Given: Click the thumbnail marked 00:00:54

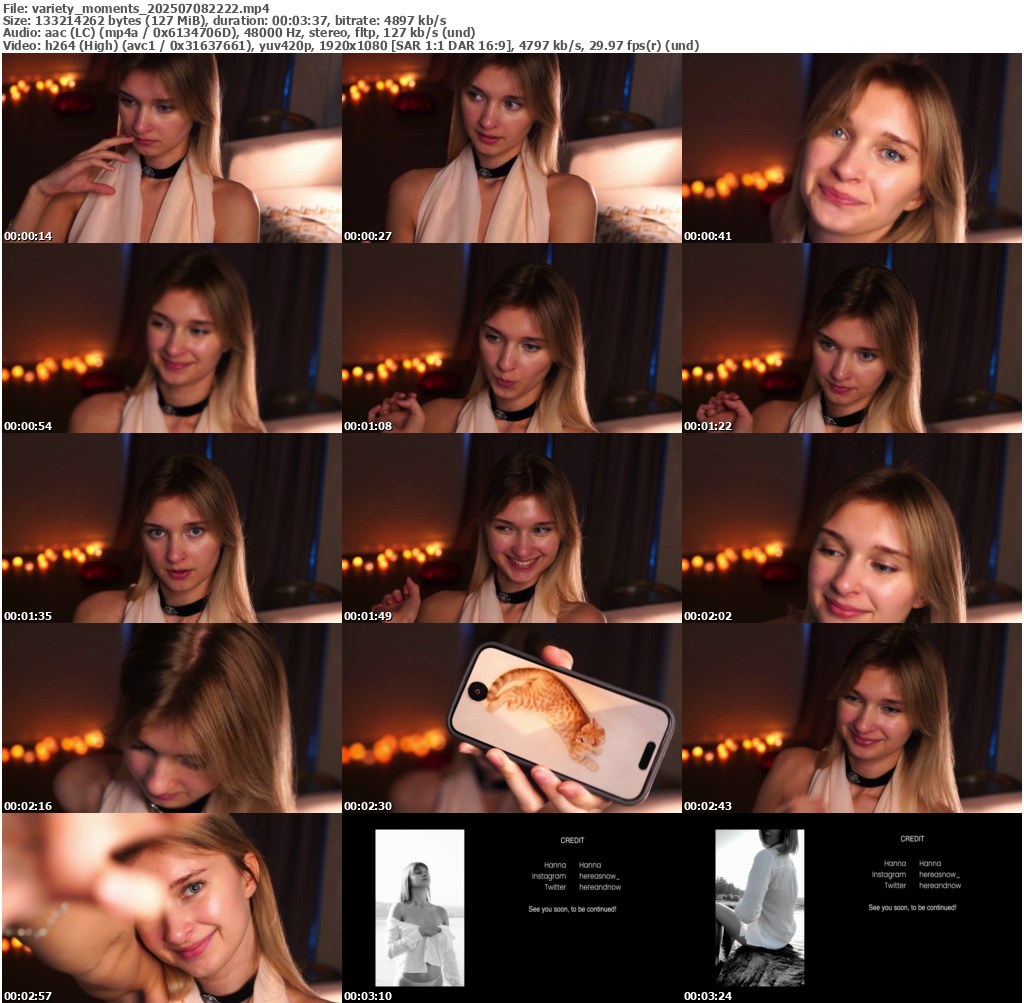Looking at the screenshot, I should (171, 338).
